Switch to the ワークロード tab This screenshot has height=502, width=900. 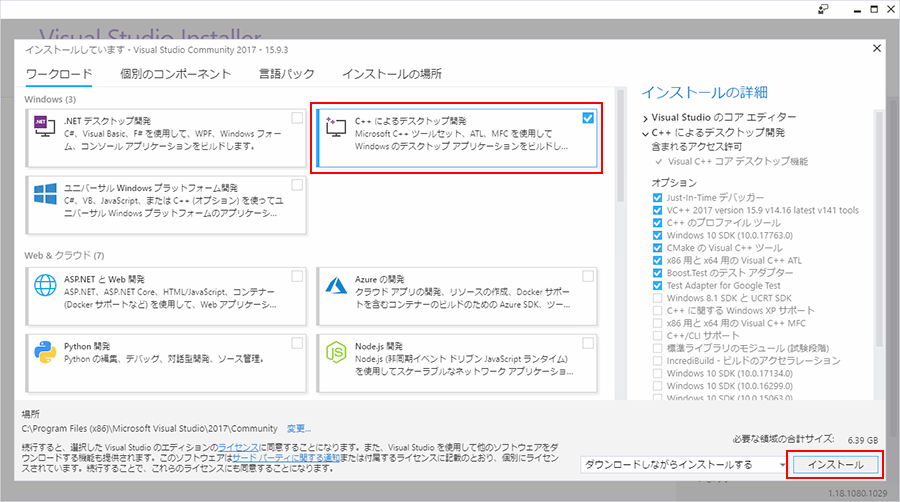[x=59, y=74]
